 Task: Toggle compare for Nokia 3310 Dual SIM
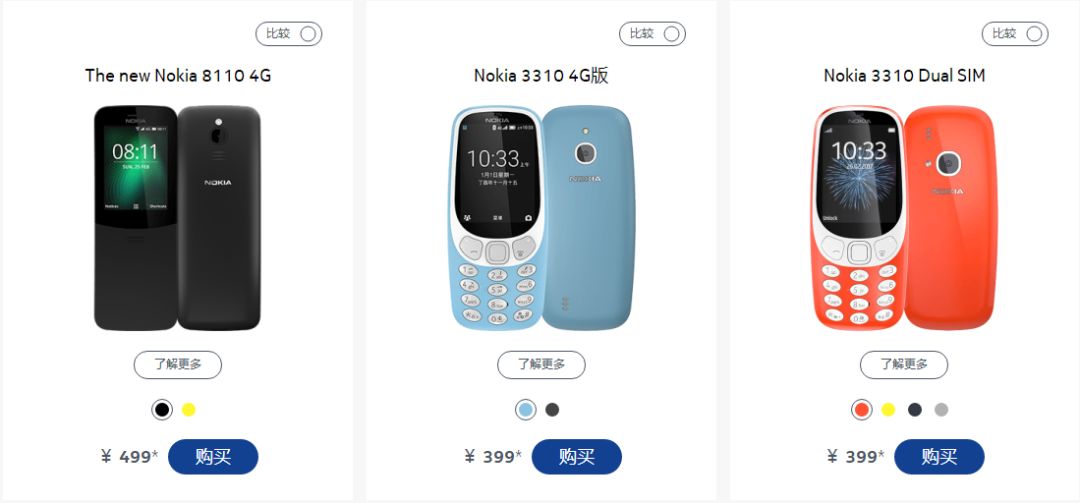[1015, 34]
